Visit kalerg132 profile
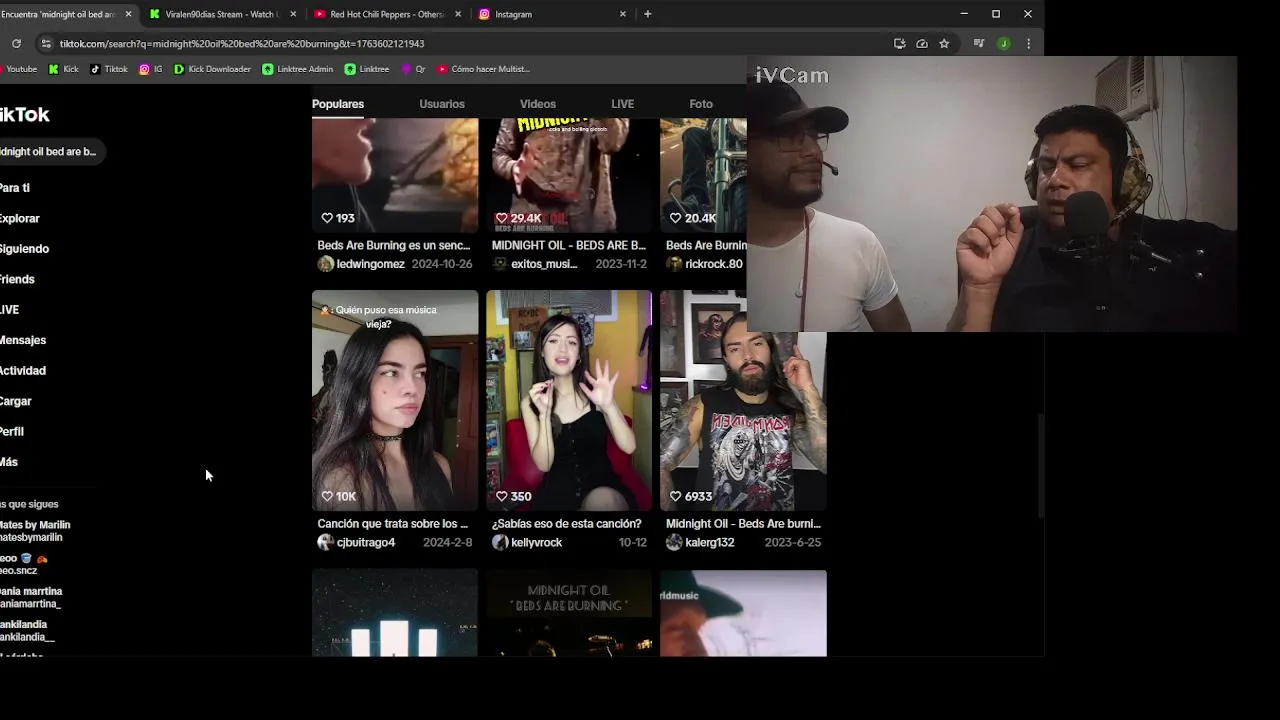This screenshot has height=720, width=1280. (x=710, y=543)
